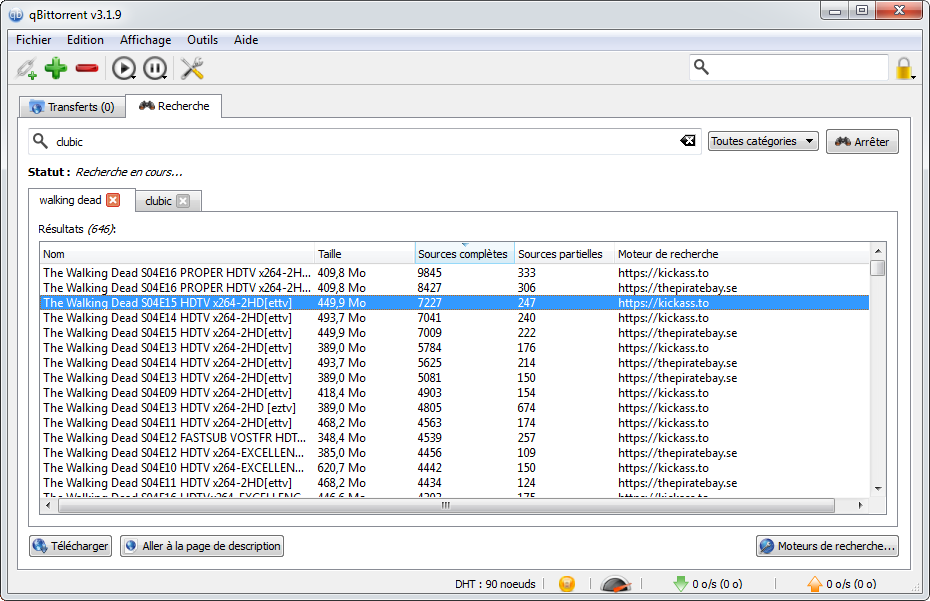930x601 pixels.
Task: Toggle the alternative speed limits speedometer icon
Action: [x=616, y=584]
